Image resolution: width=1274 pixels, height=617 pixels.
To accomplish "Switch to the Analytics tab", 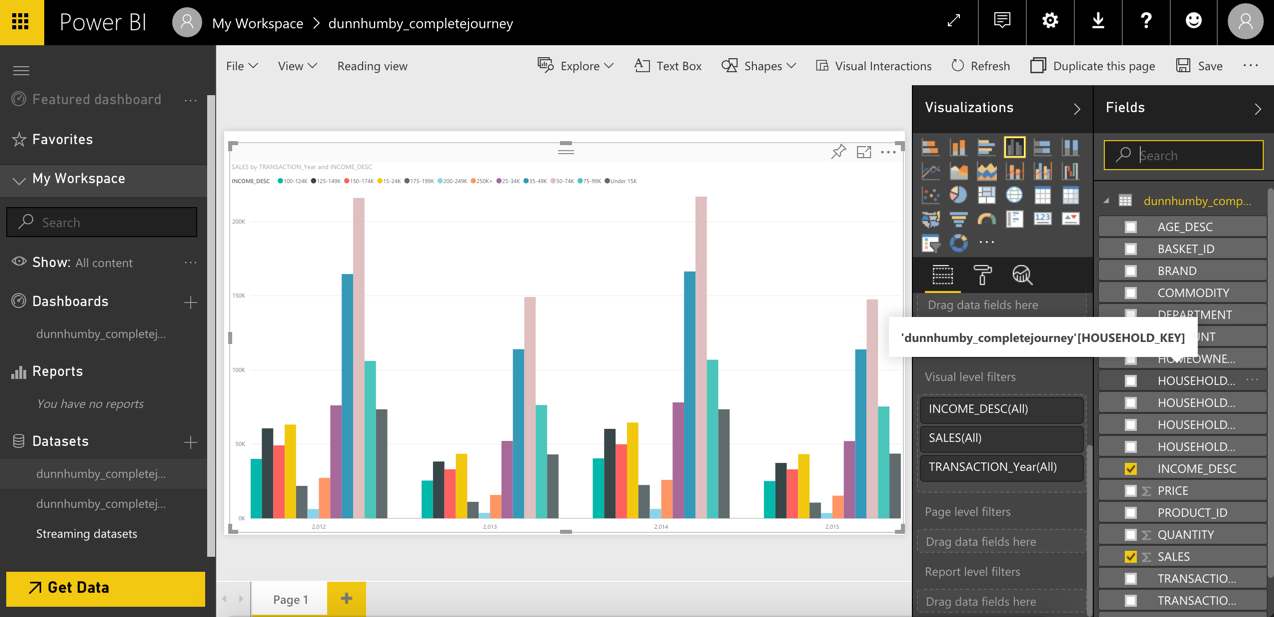I will click(1022, 275).
